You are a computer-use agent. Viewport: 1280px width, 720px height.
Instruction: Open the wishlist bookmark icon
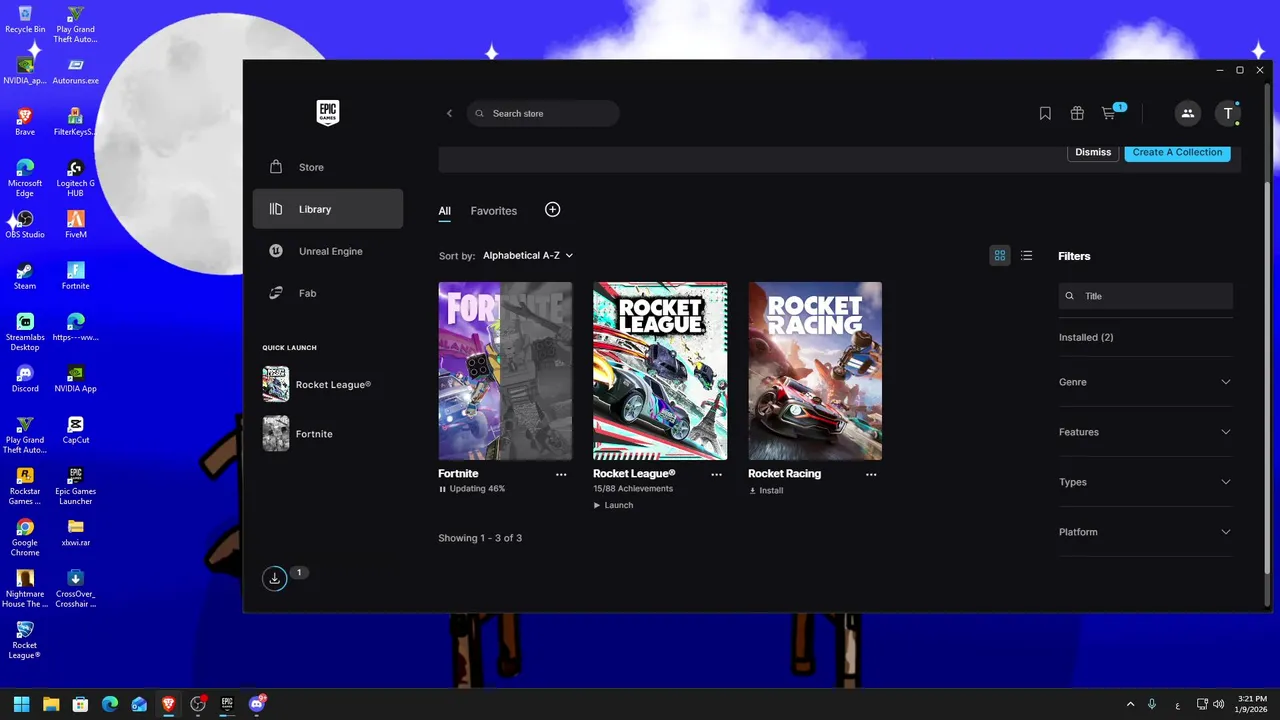coord(1045,114)
